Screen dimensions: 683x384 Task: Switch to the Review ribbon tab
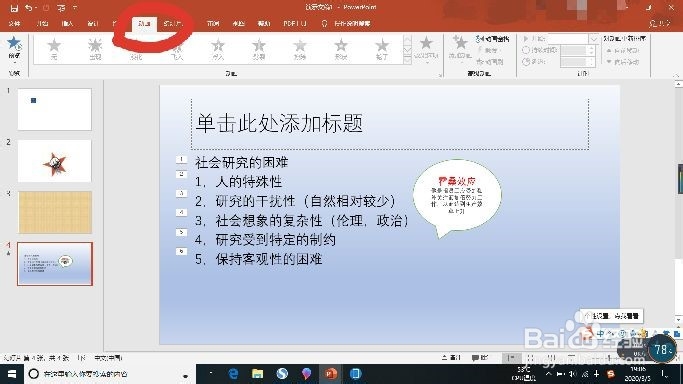(213, 24)
